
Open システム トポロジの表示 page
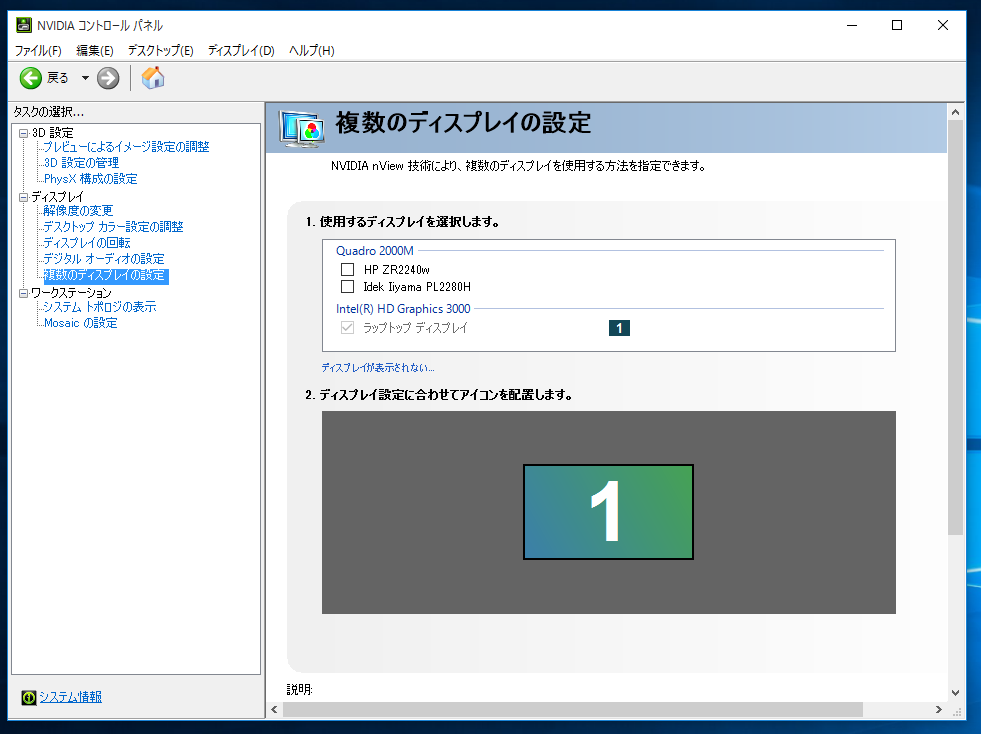click(99, 307)
